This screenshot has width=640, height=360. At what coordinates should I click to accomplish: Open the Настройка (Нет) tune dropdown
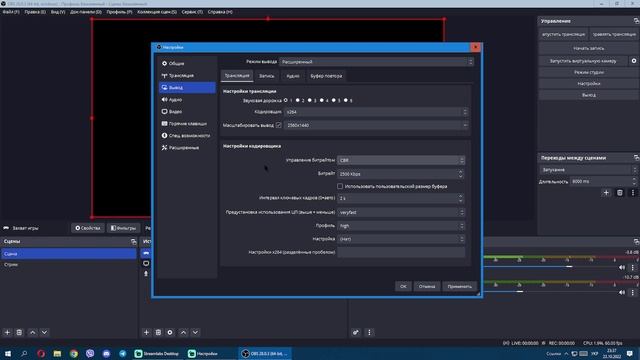(x=401, y=239)
